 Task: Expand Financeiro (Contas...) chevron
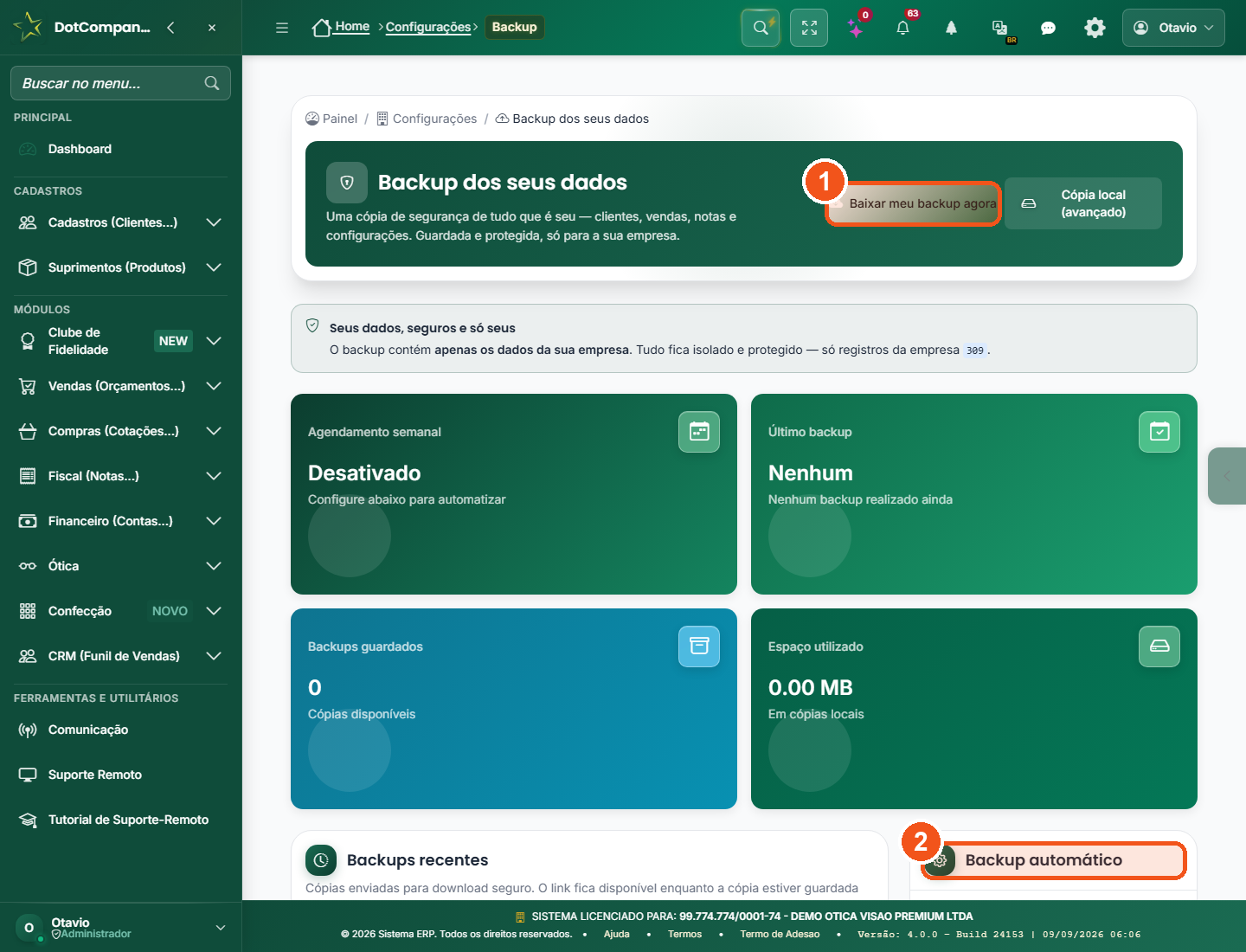click(214, 521)
